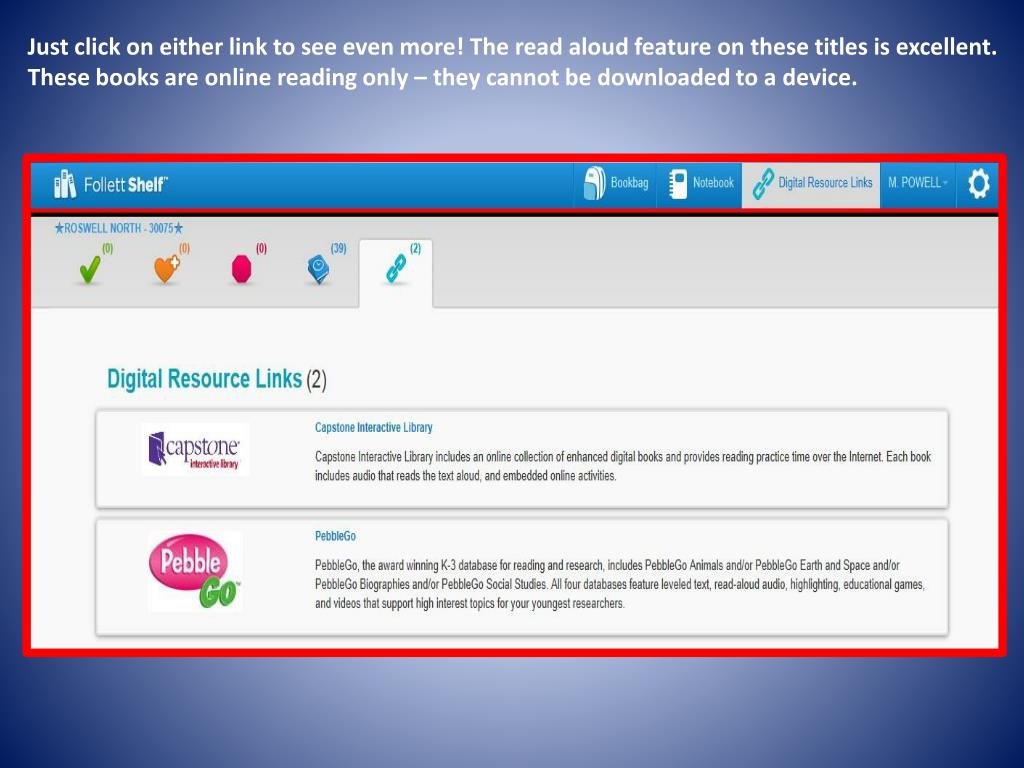The width and height of the screenshot is (1024, 768).
Task: Open the PebbleGo title link
Action: click(x=335, y=536)
